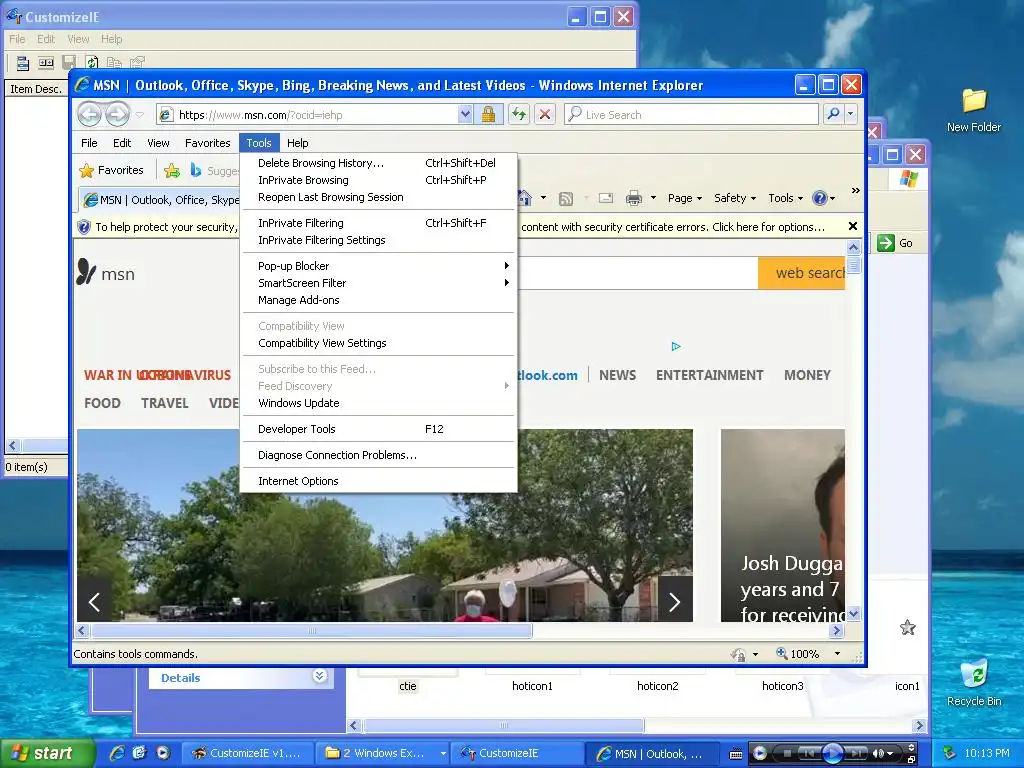Screen dimensions: 1024x768
Task: Click the msn butterfly logo
Action: point(86,272)
